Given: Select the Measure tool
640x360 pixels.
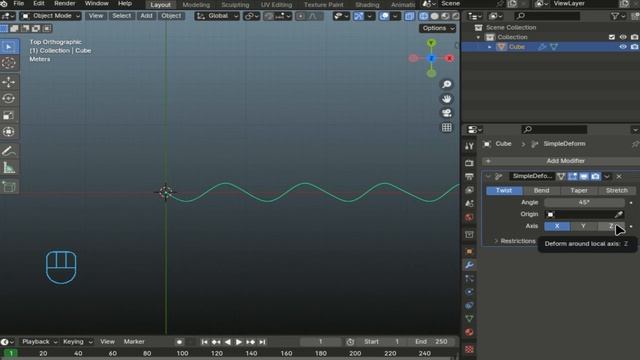Looking at the screenshot, I should pyautogui.click(x=9, y=167).
